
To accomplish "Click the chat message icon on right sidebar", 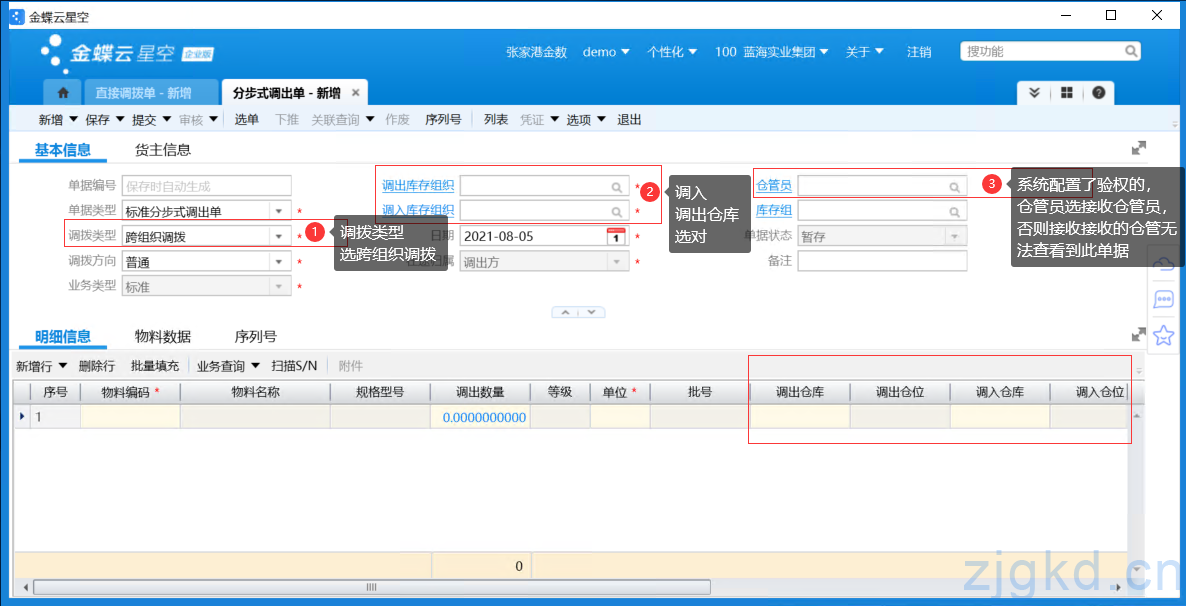I will [x=1163, y=299].
